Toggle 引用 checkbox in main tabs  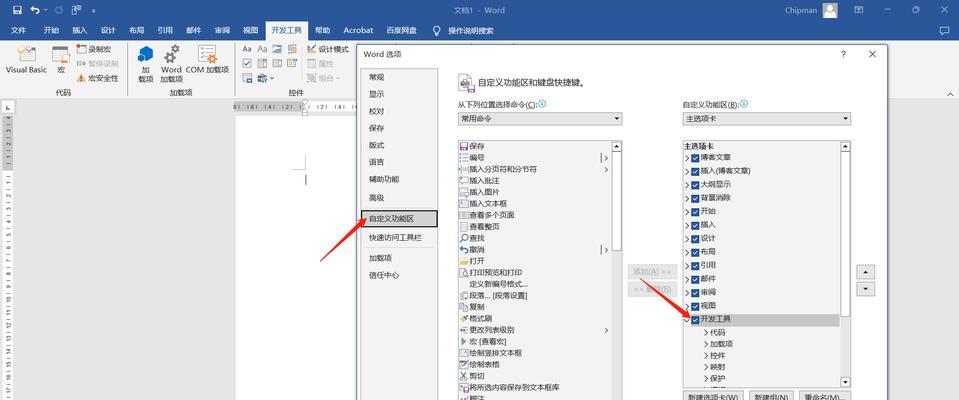click(695, 265)
